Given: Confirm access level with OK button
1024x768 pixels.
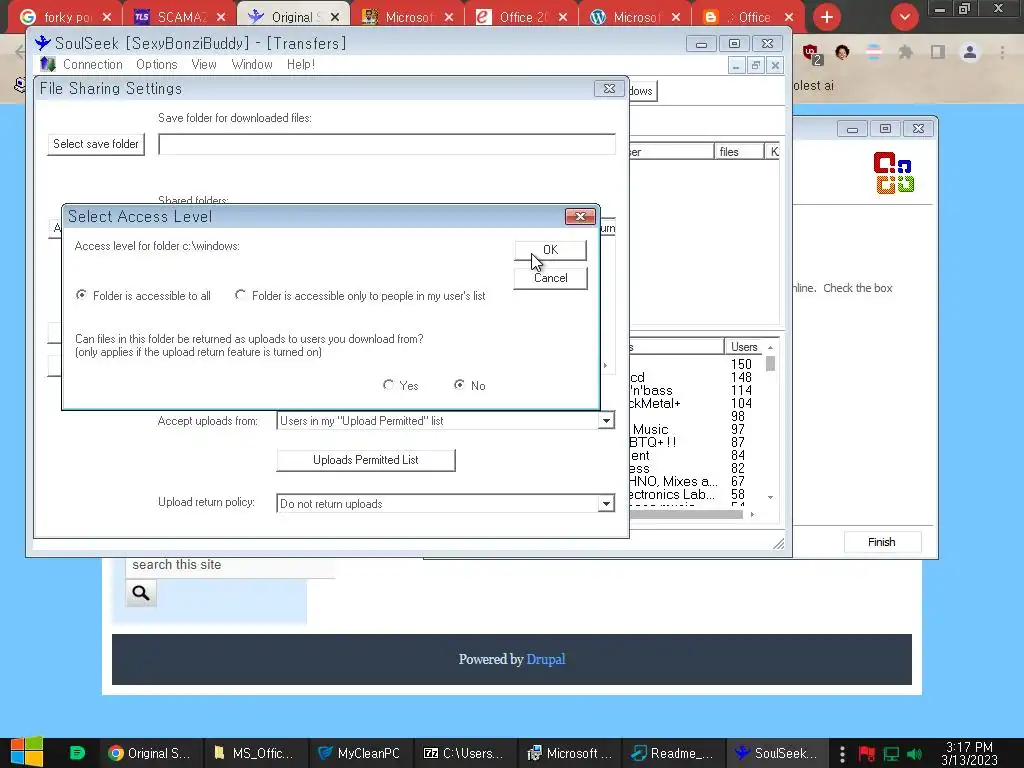Looking at the screenshot, I should click(550, 250).
